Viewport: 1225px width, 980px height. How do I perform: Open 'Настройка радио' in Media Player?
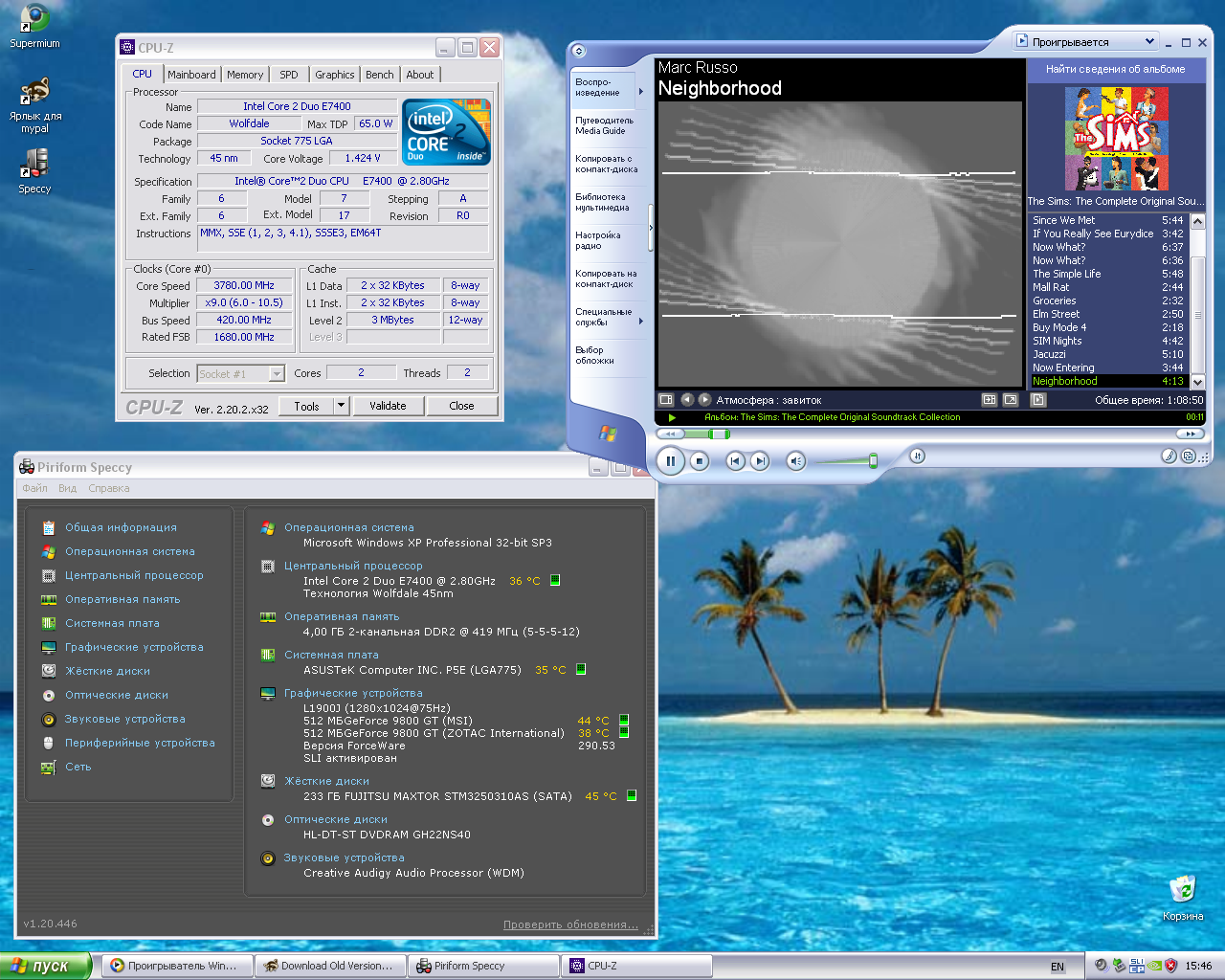pos(597,240)
